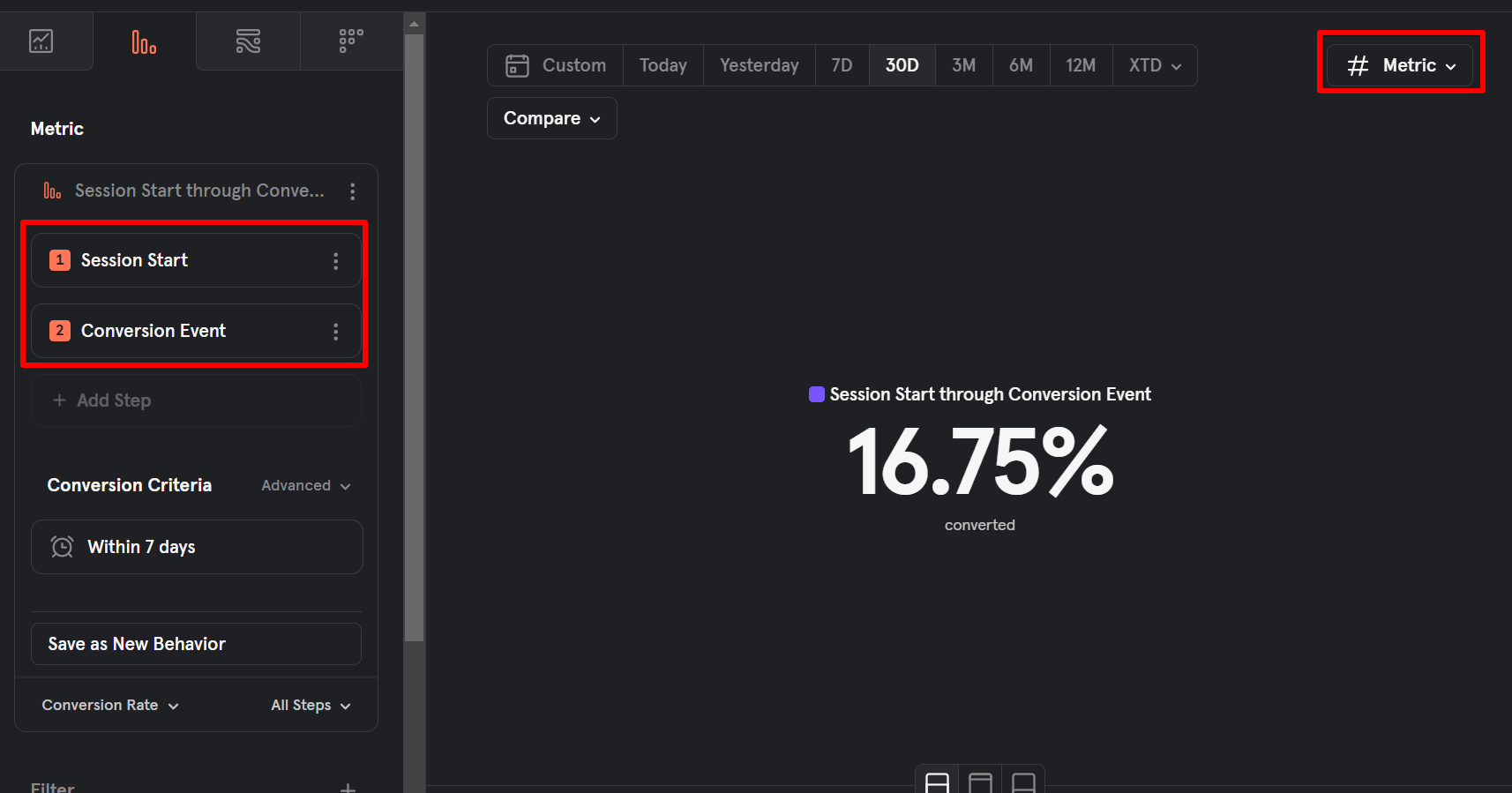Image resolution: width=1512 pixels, height=793 pixels.
Task: Expand the XTD range dropdown
Action: coord(1156,65)
